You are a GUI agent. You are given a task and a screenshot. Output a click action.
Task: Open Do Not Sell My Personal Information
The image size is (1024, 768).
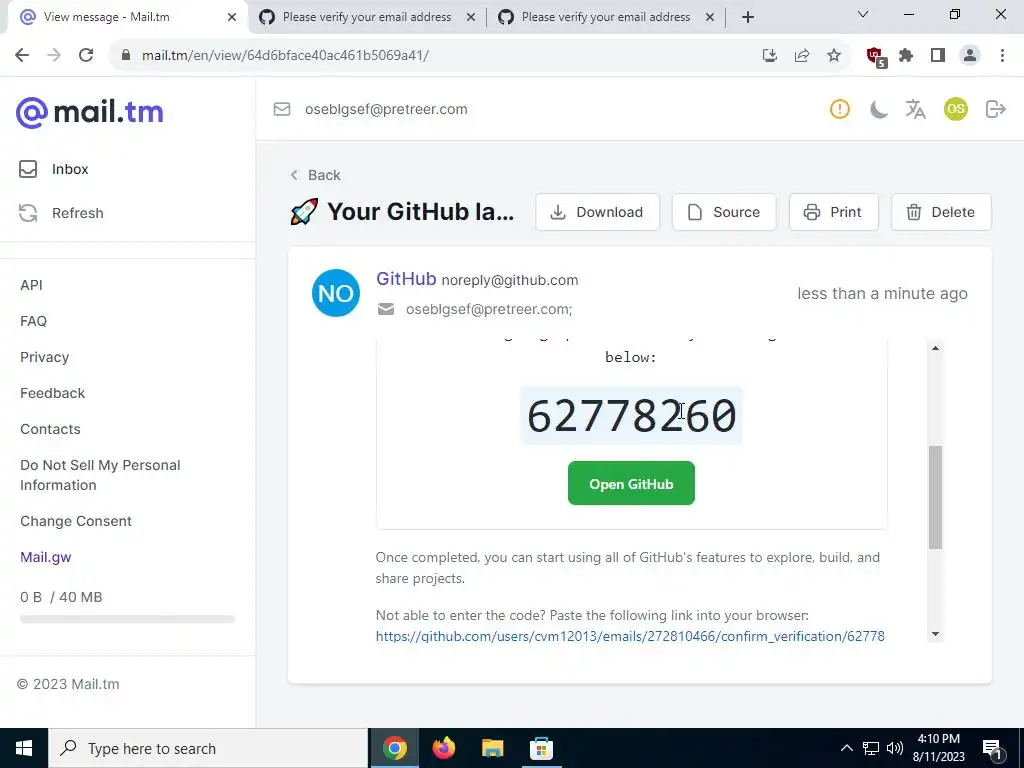tap(100, 475)
